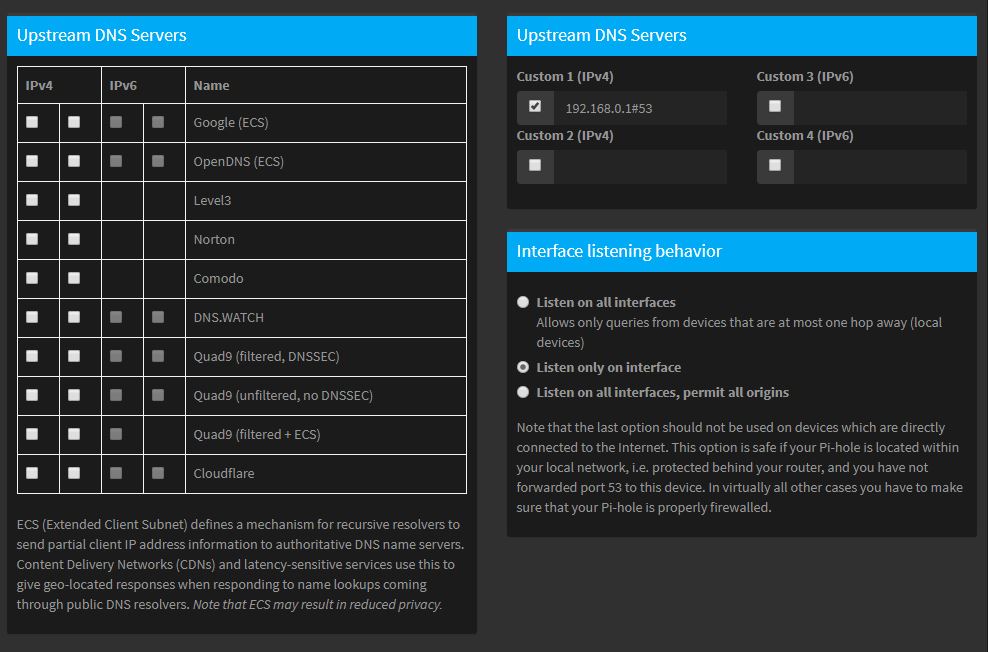Enable second IPv4 checkbox for Cloudflare
This screenshot has height=652, width=988.
pyautogui.click(x=74, y=473)
